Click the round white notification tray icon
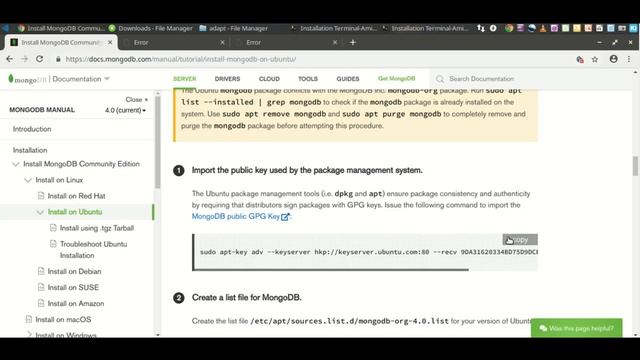The height and width of the screenshot is (360, 640). pyautogui.click(x=493, y=28)
